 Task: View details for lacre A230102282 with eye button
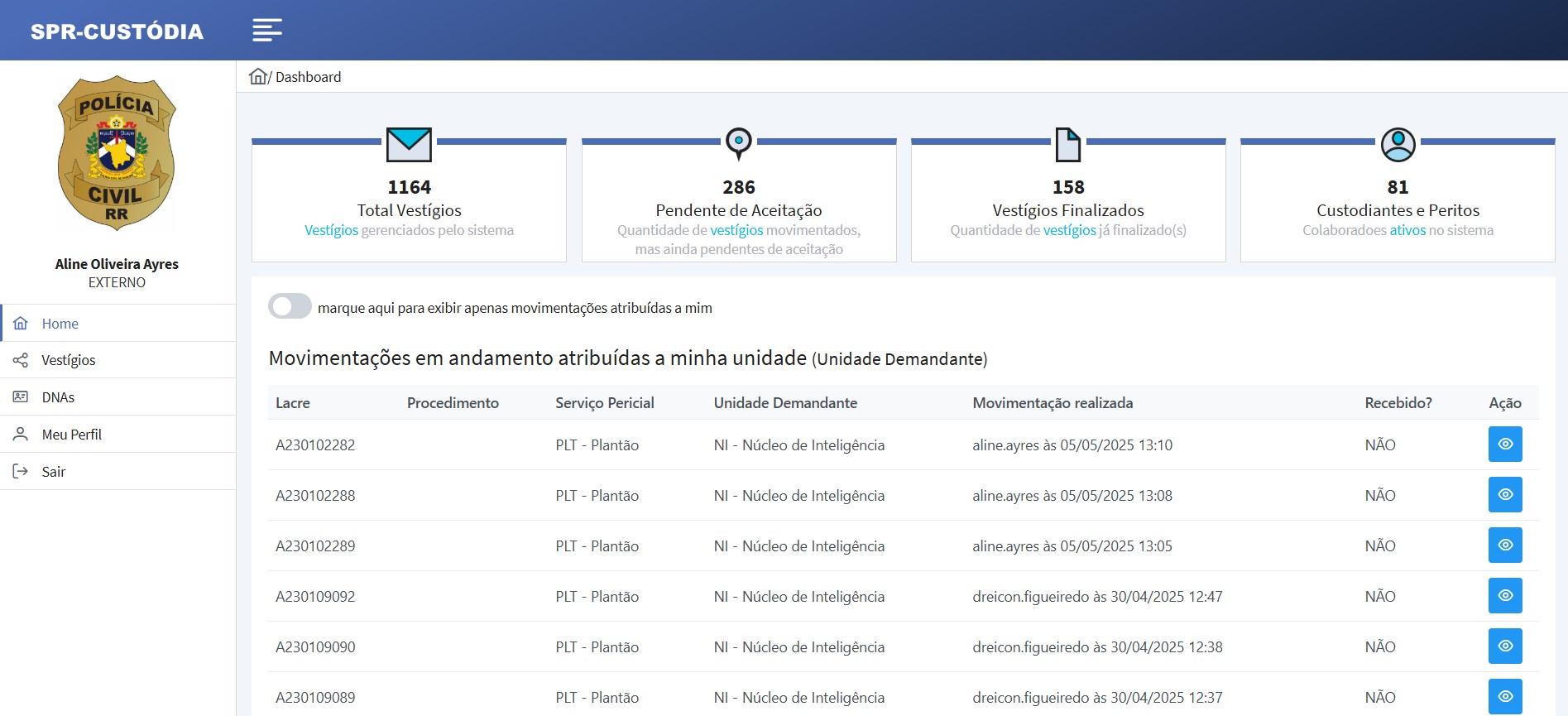point(1505,444)
